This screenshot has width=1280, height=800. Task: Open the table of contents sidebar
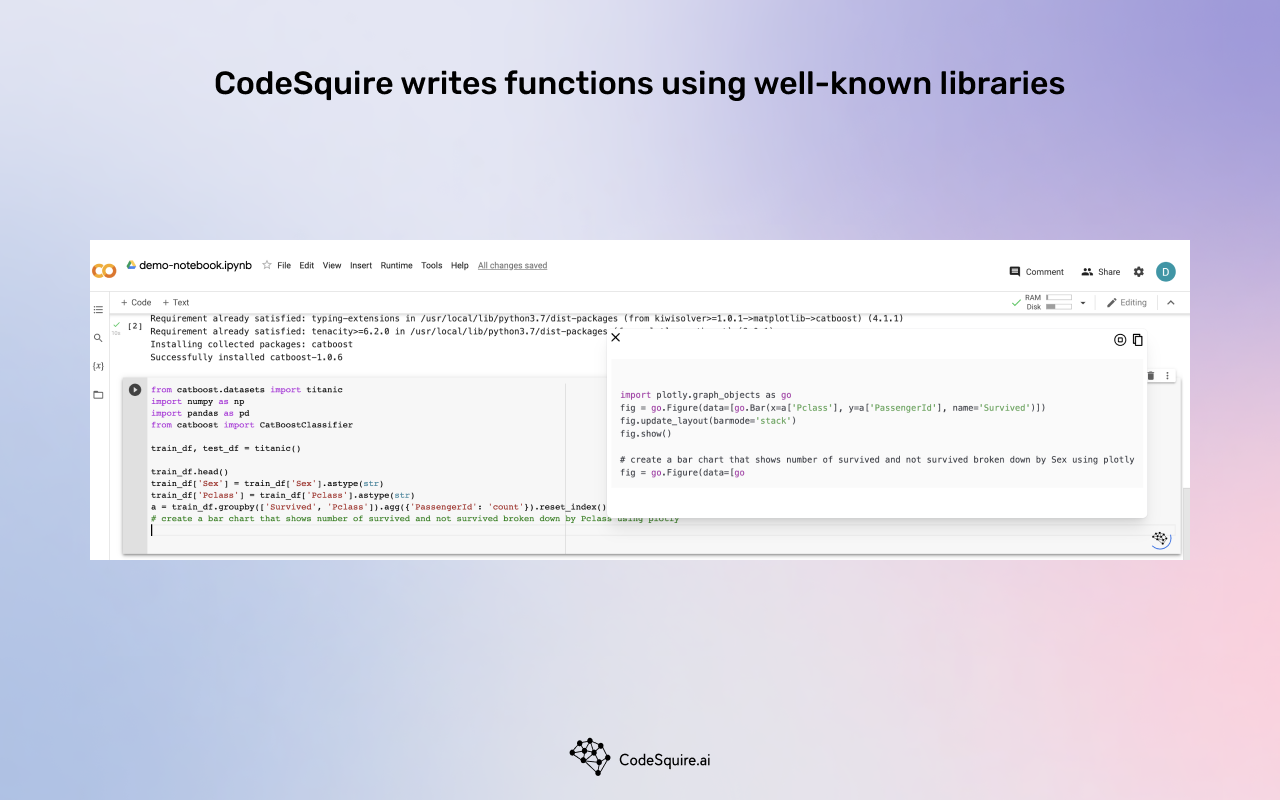(x=98, y=310)
